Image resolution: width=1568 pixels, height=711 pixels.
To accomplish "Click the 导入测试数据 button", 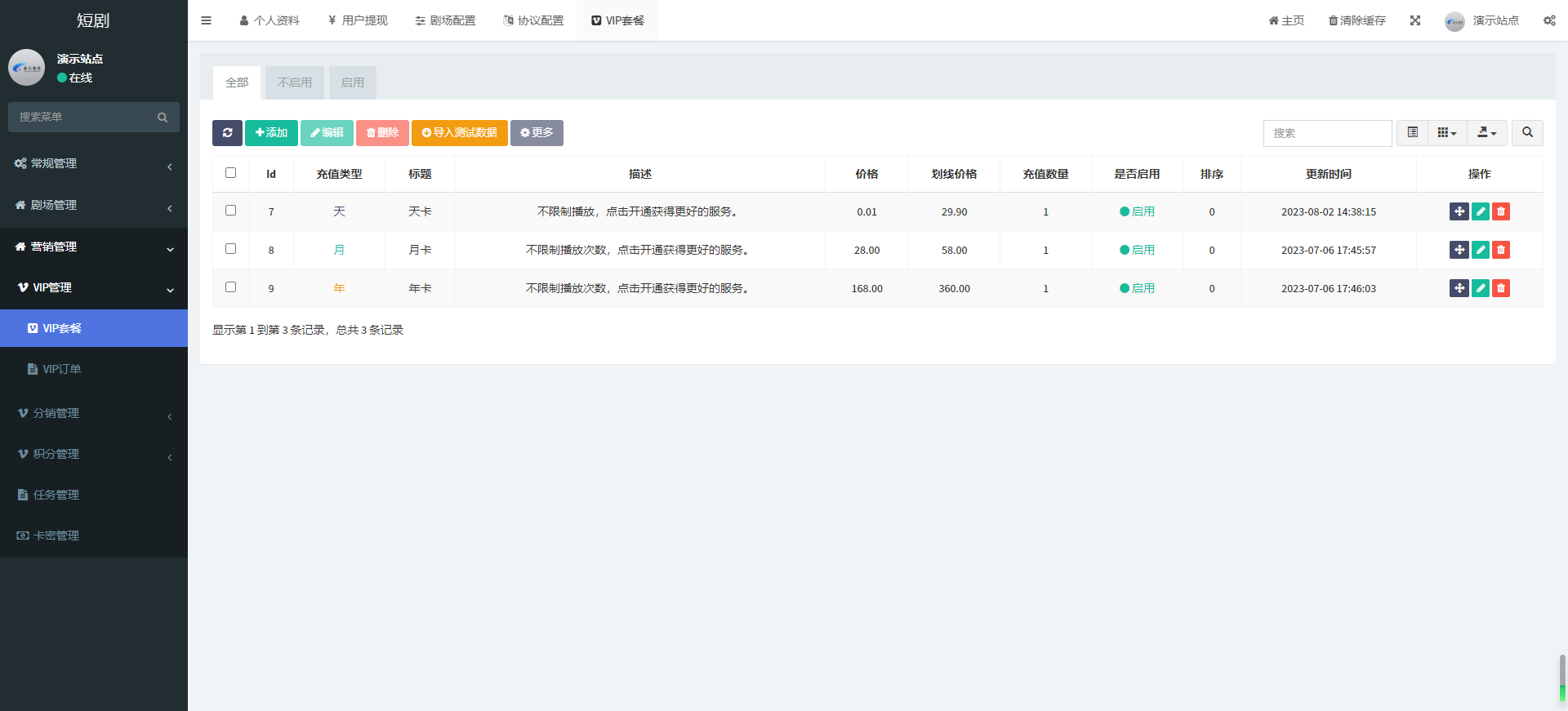I will pyautogui.click(x=460, y=133).
